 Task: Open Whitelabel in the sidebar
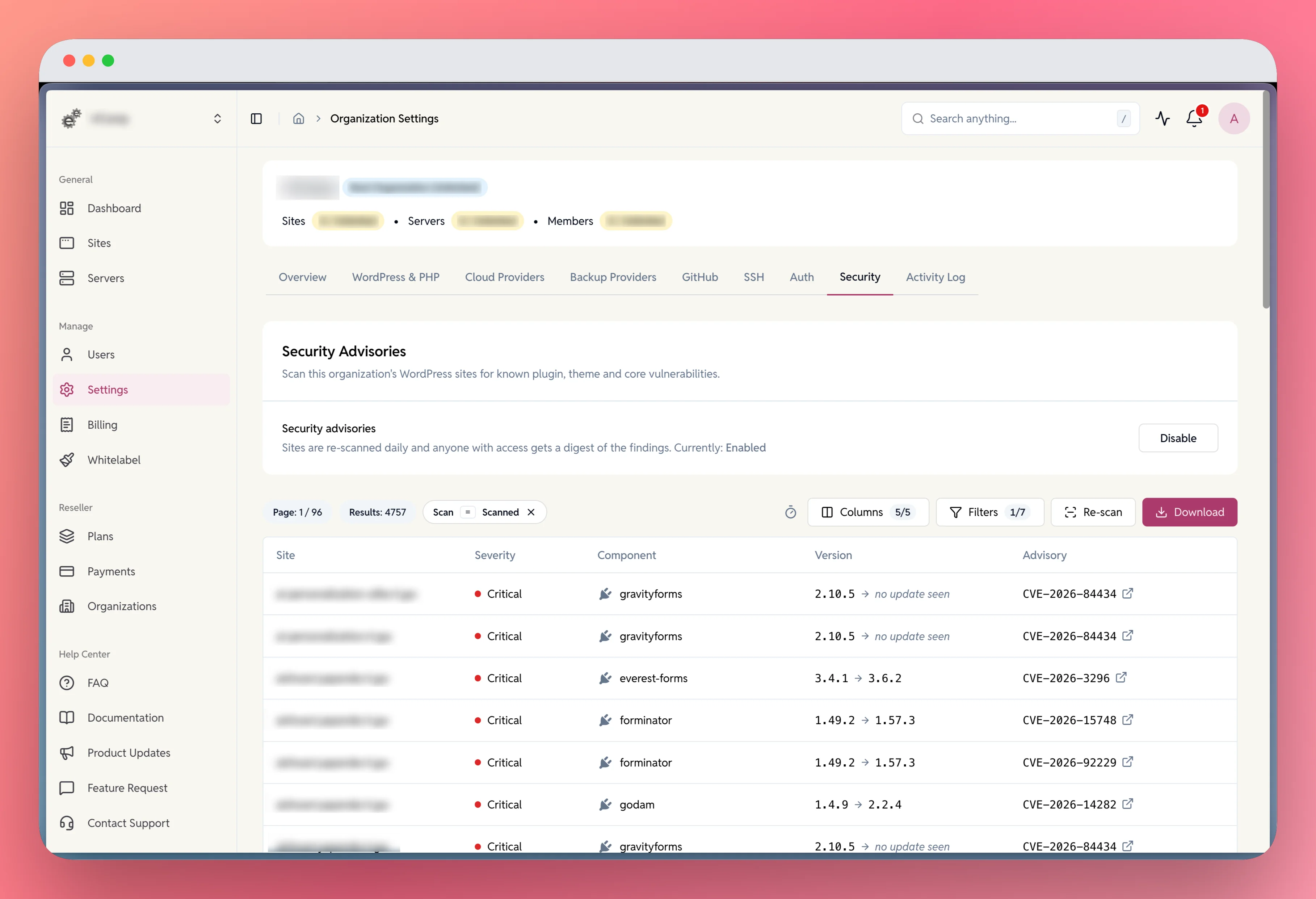[142, 460]
